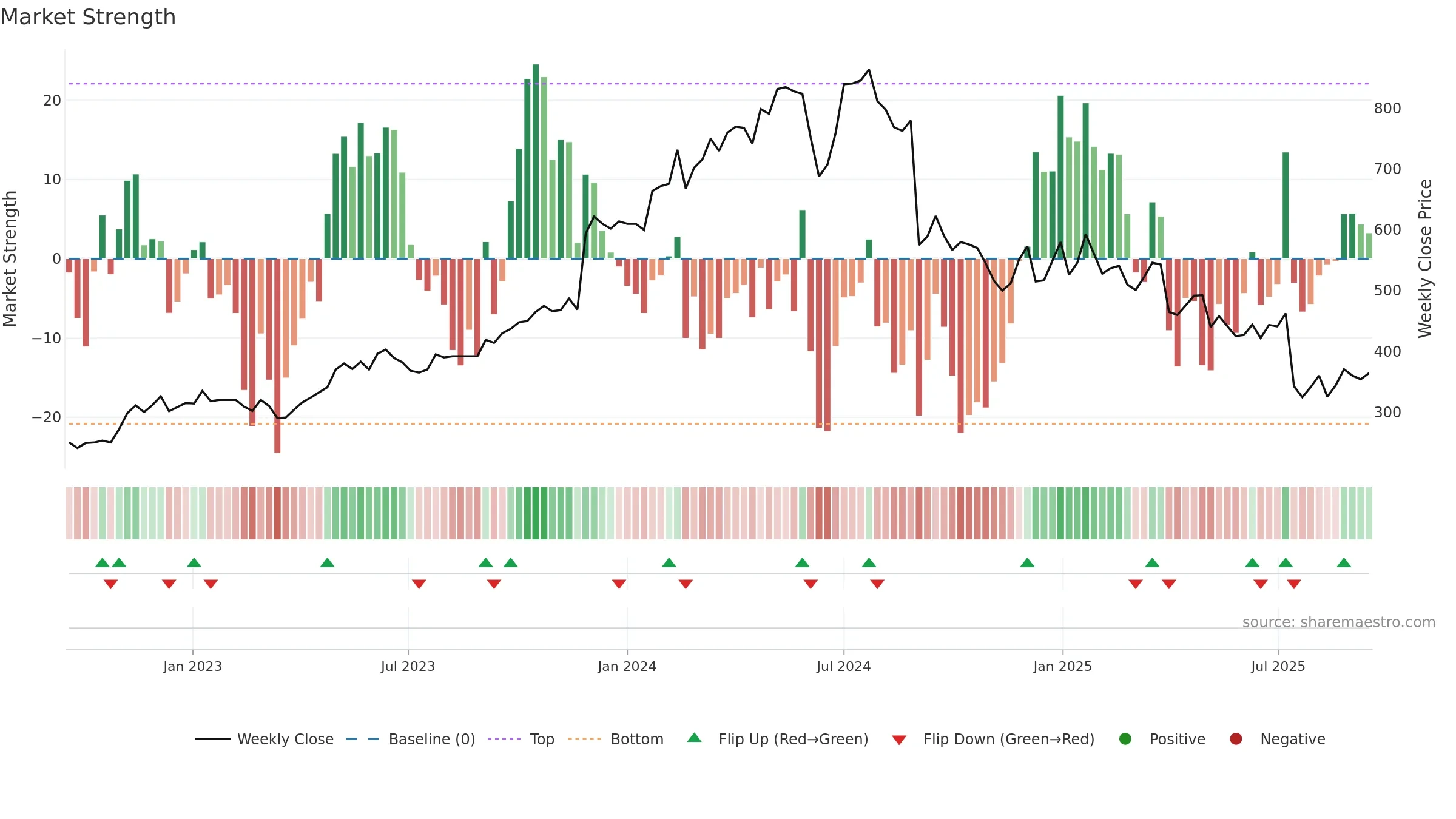Image resolution: width=1456 pixels, height=819 pixels.
Task: Click the Jul 2023 x-axis label
Action: click(x=408, y=666)
